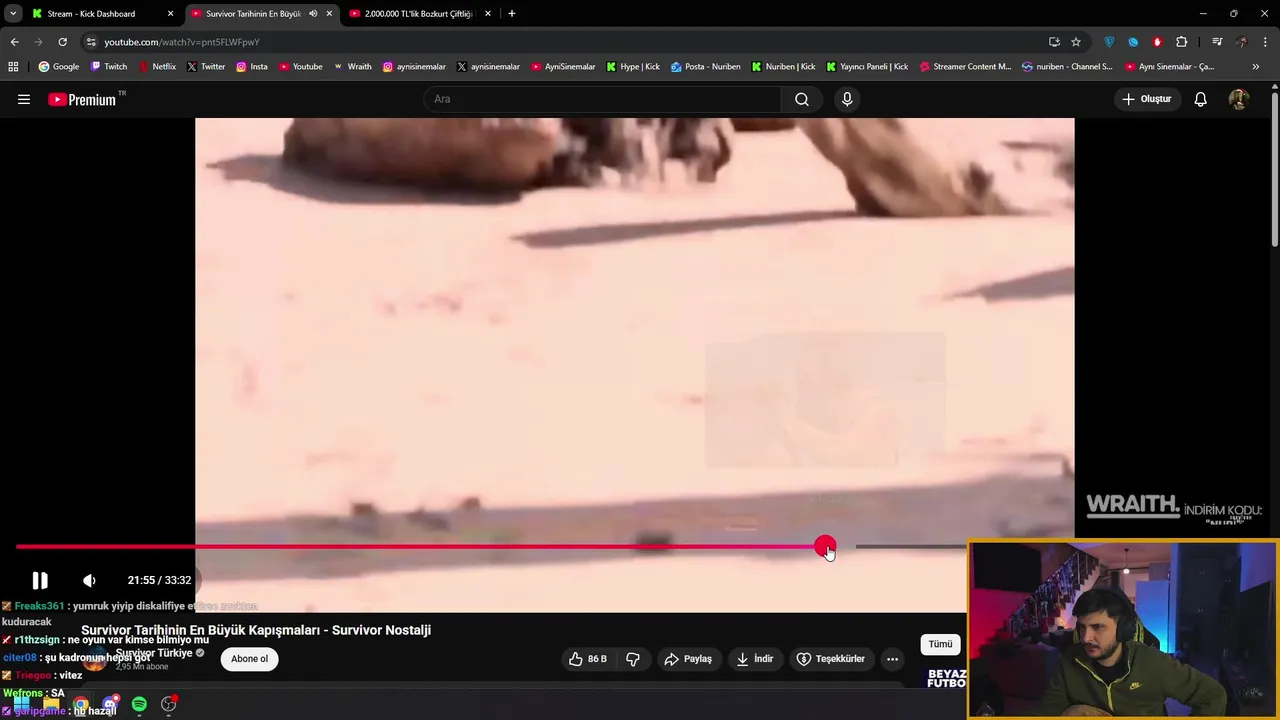This screenshot has width=1280, height=720.
Task: Open the 'Posta - Nuriben' bookmark
Action: [706, 67]
